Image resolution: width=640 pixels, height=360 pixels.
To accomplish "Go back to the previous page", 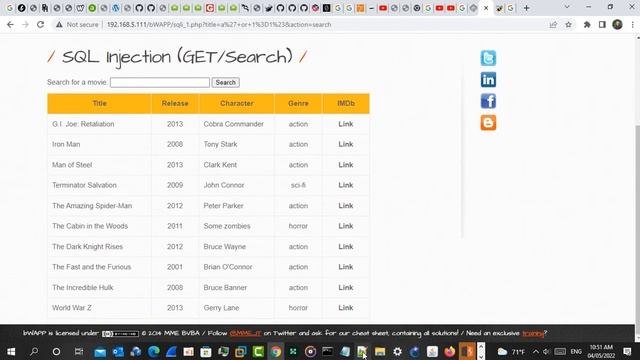I will pos(10,24).
